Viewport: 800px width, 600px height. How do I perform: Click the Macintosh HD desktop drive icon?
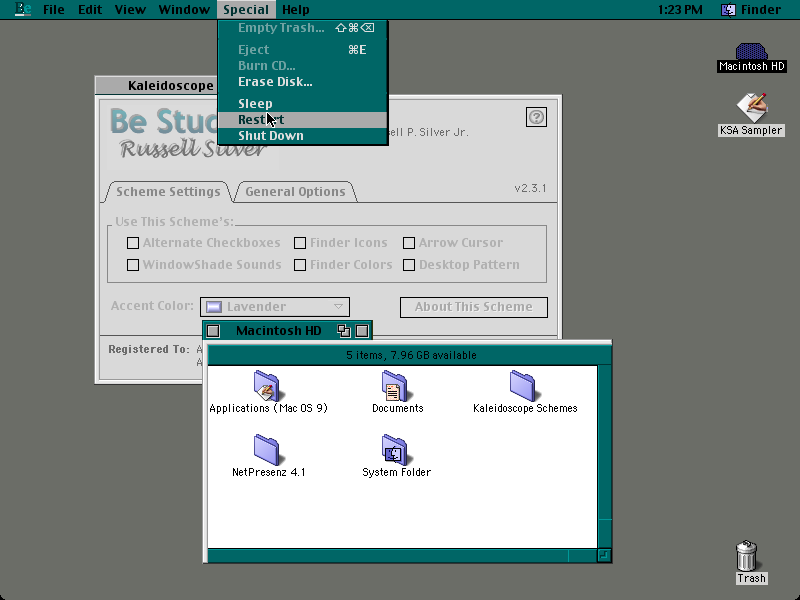(751, 52)
